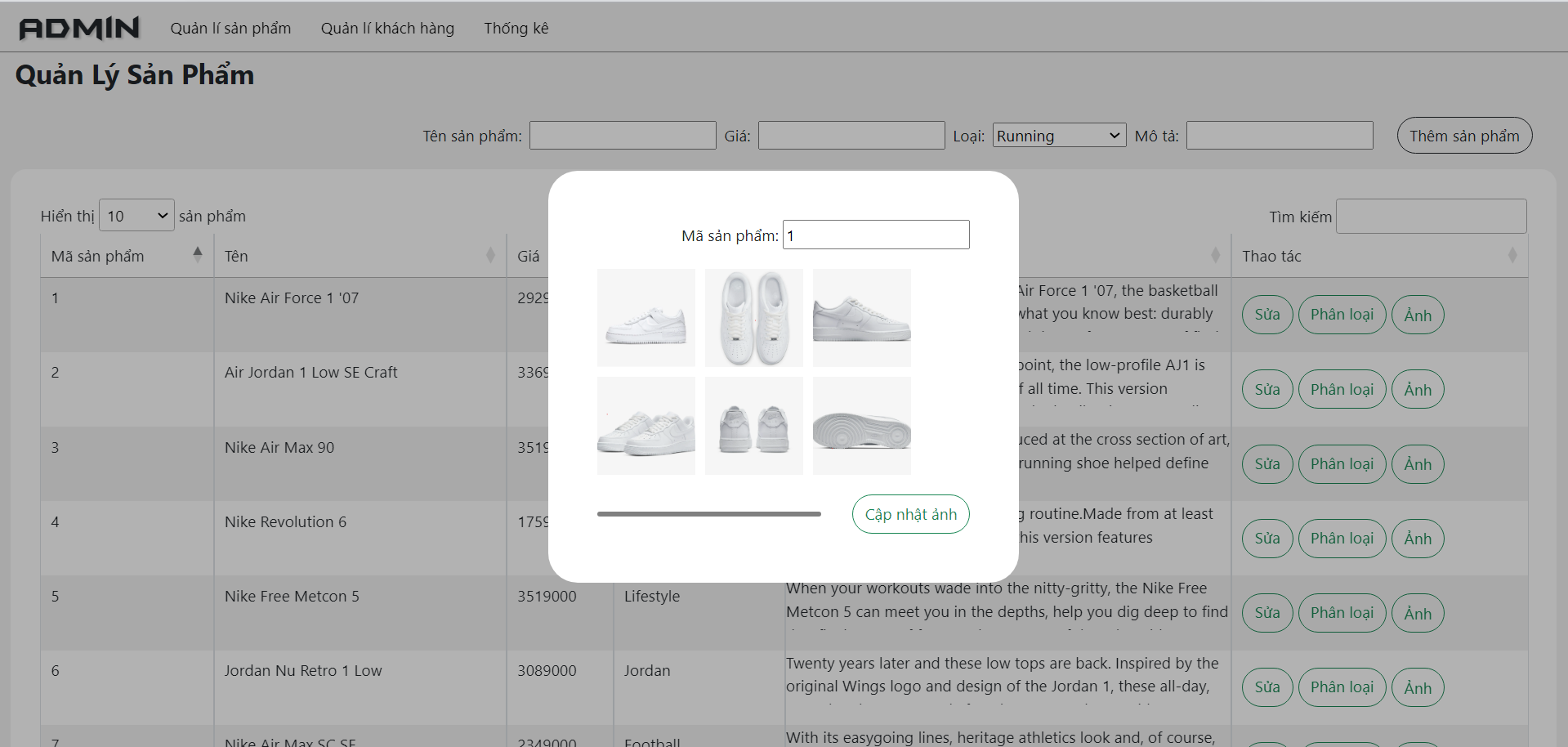1568x747 pixels.
Task: Sort by Mã sản phẩm column
Action: point(127,256)
